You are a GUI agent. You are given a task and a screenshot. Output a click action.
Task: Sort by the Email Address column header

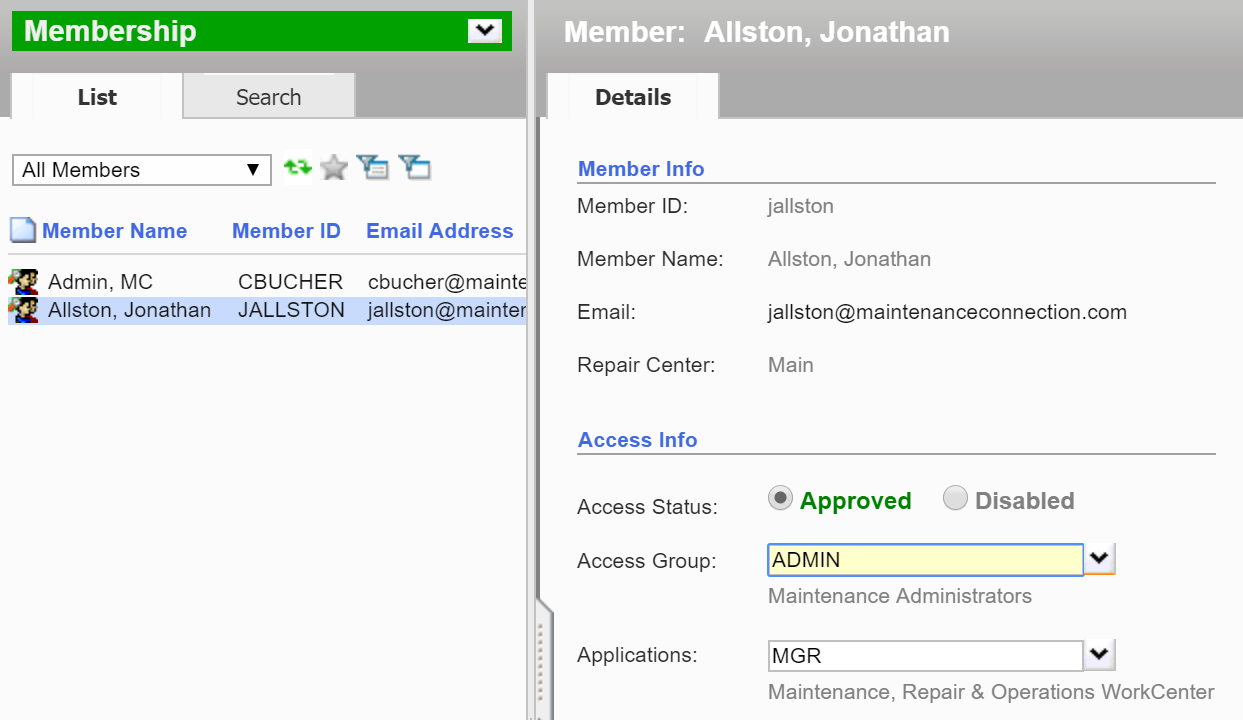[x=440, y=231]
